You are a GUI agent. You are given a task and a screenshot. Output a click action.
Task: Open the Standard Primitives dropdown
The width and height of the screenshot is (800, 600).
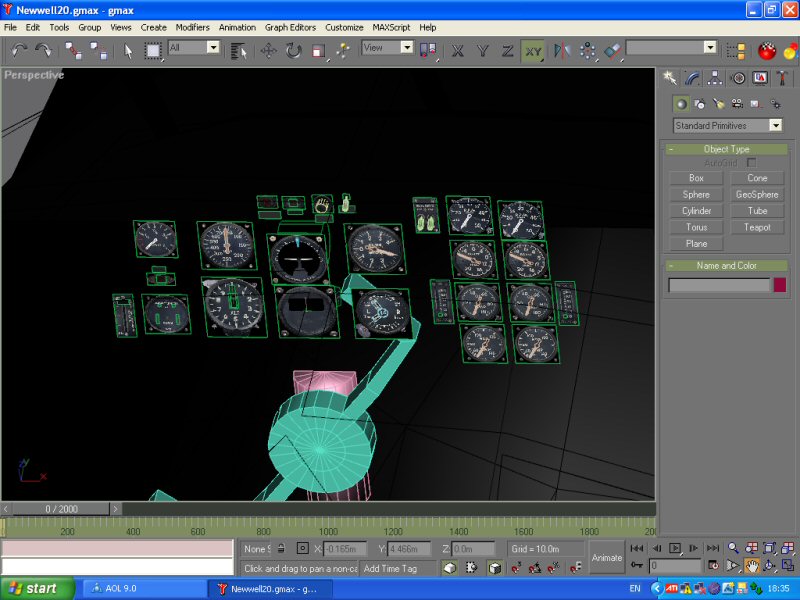click(727, 126)
